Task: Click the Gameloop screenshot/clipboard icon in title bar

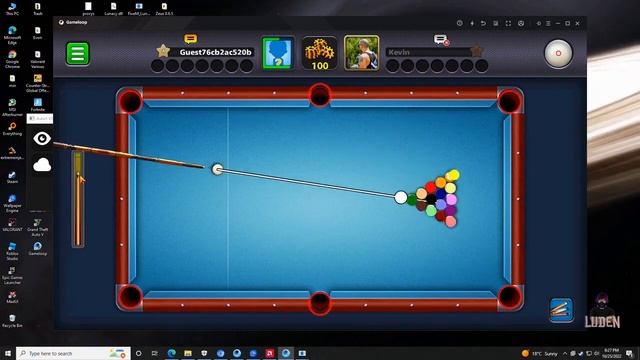Action: [496, 24]
